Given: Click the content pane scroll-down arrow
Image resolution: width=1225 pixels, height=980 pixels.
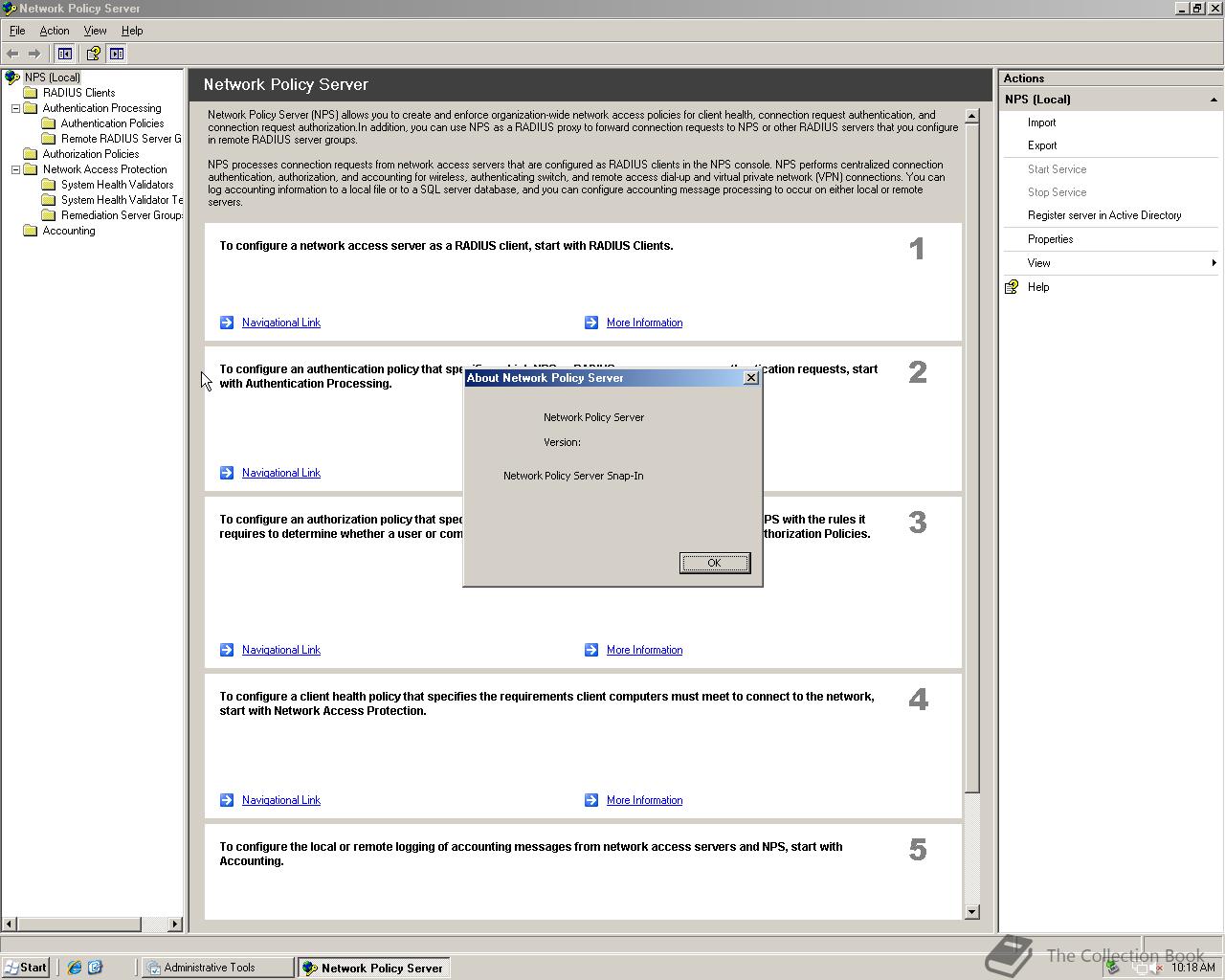Looking at the screenshot, I should (972, 912).
